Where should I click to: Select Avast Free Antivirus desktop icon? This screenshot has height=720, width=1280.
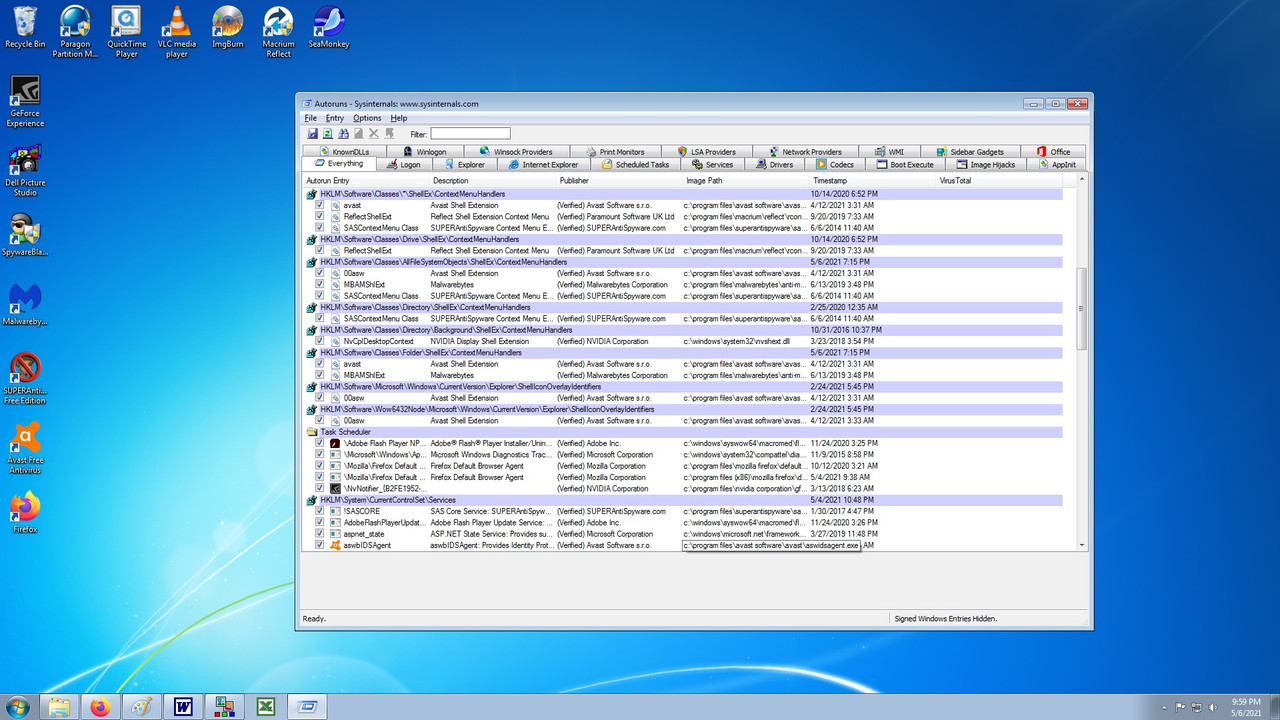(25, 448)
